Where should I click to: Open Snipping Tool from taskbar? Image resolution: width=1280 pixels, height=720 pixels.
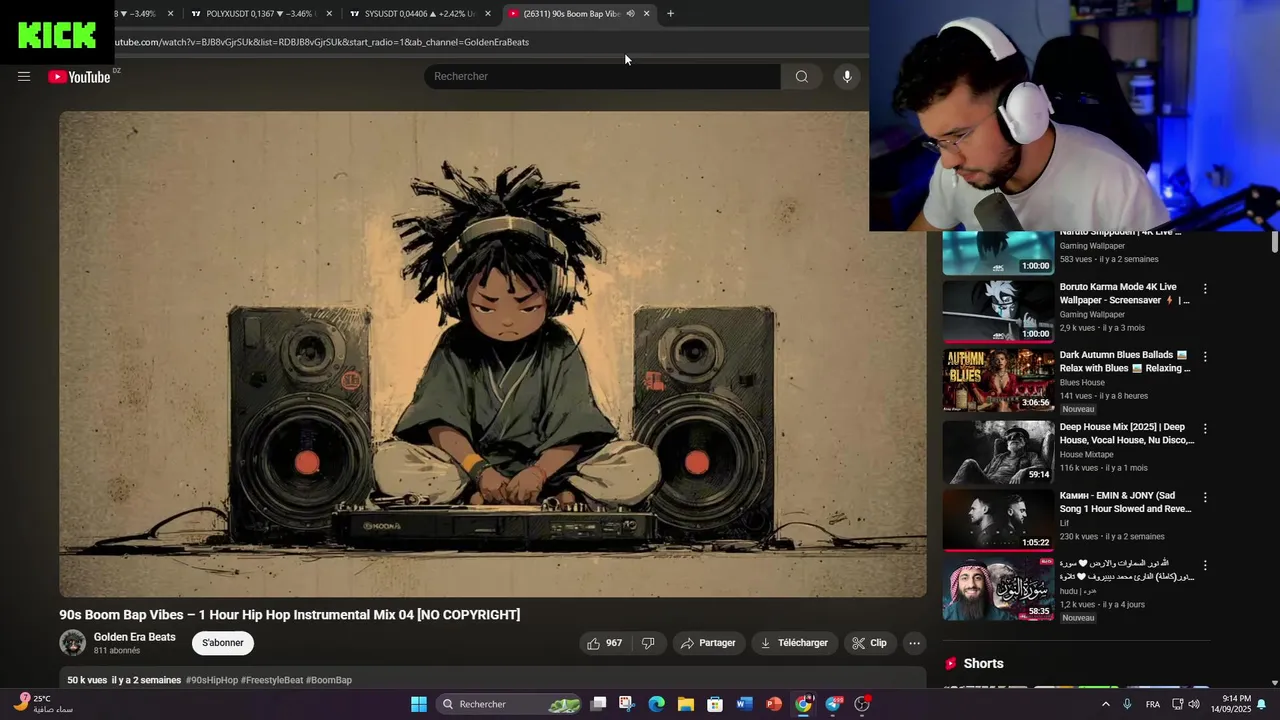point(626,704)
